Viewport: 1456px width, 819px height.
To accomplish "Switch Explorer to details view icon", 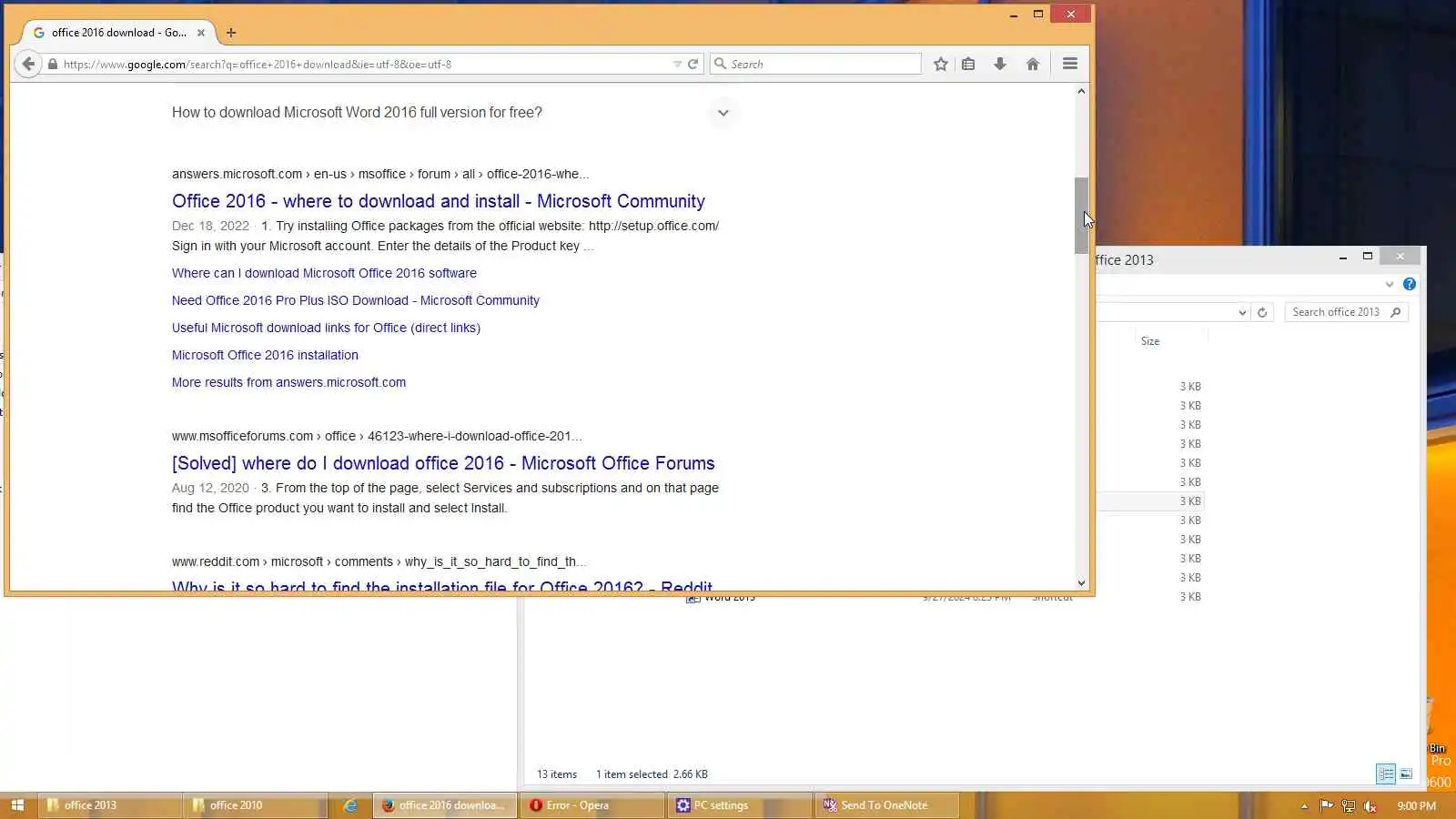I will 1386,773.
